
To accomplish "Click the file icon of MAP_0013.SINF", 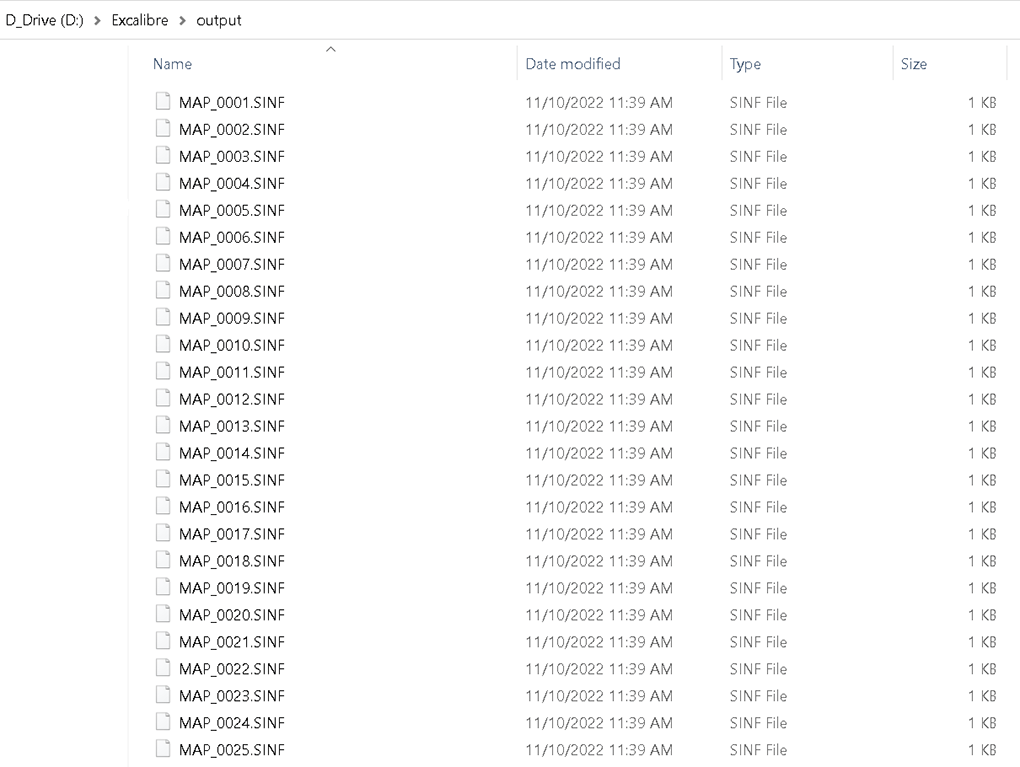I will coord(163,425).
